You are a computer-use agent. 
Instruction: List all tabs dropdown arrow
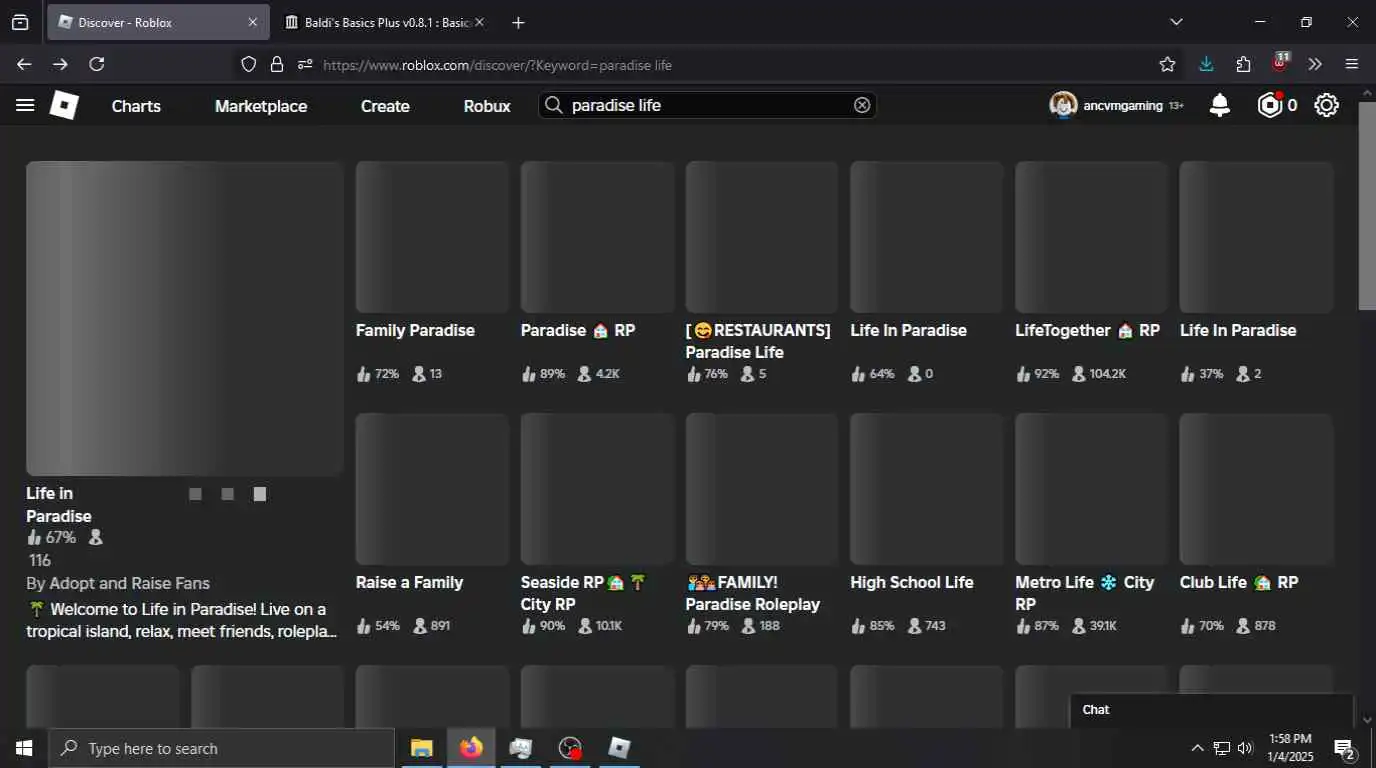1176,22
